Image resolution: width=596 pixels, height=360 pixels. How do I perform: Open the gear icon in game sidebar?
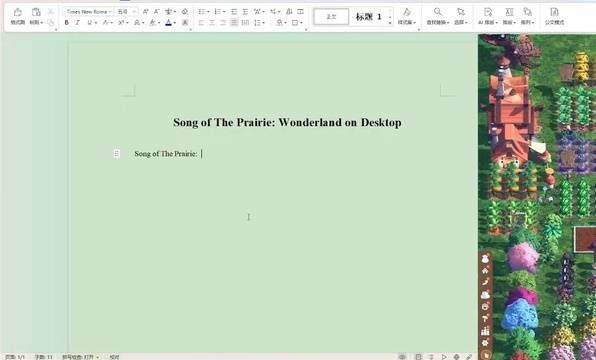[485, 343]
